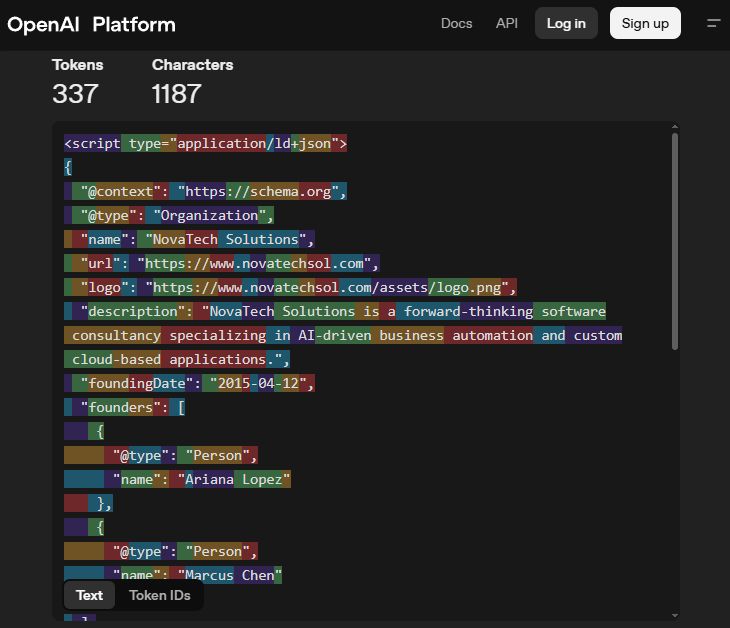Click the token panel's scrollbar thumb
This screenshot has height=628, width=730.
coord(675,240)
